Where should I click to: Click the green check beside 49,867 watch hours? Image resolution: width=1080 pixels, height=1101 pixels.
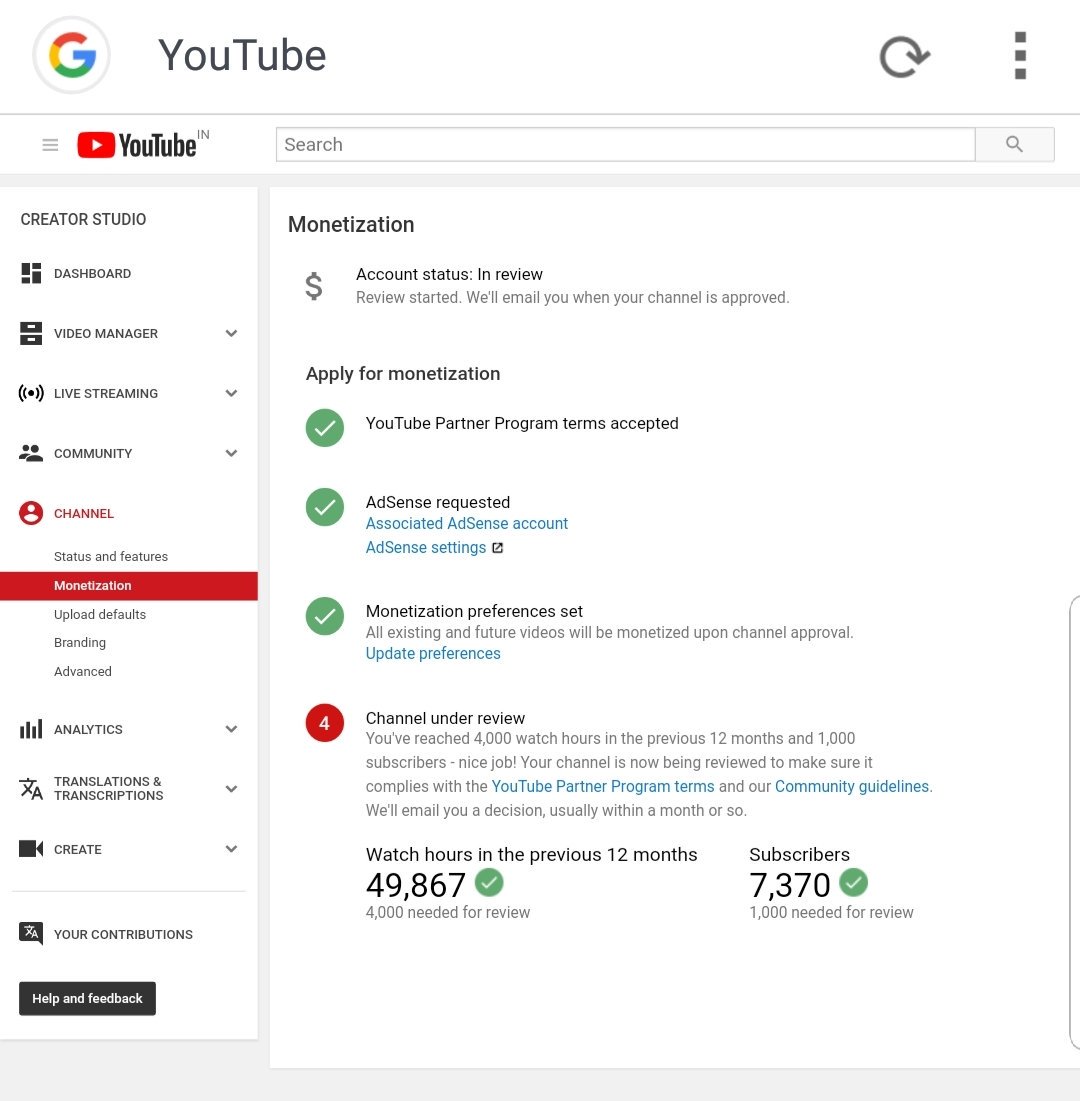(489, 883)
